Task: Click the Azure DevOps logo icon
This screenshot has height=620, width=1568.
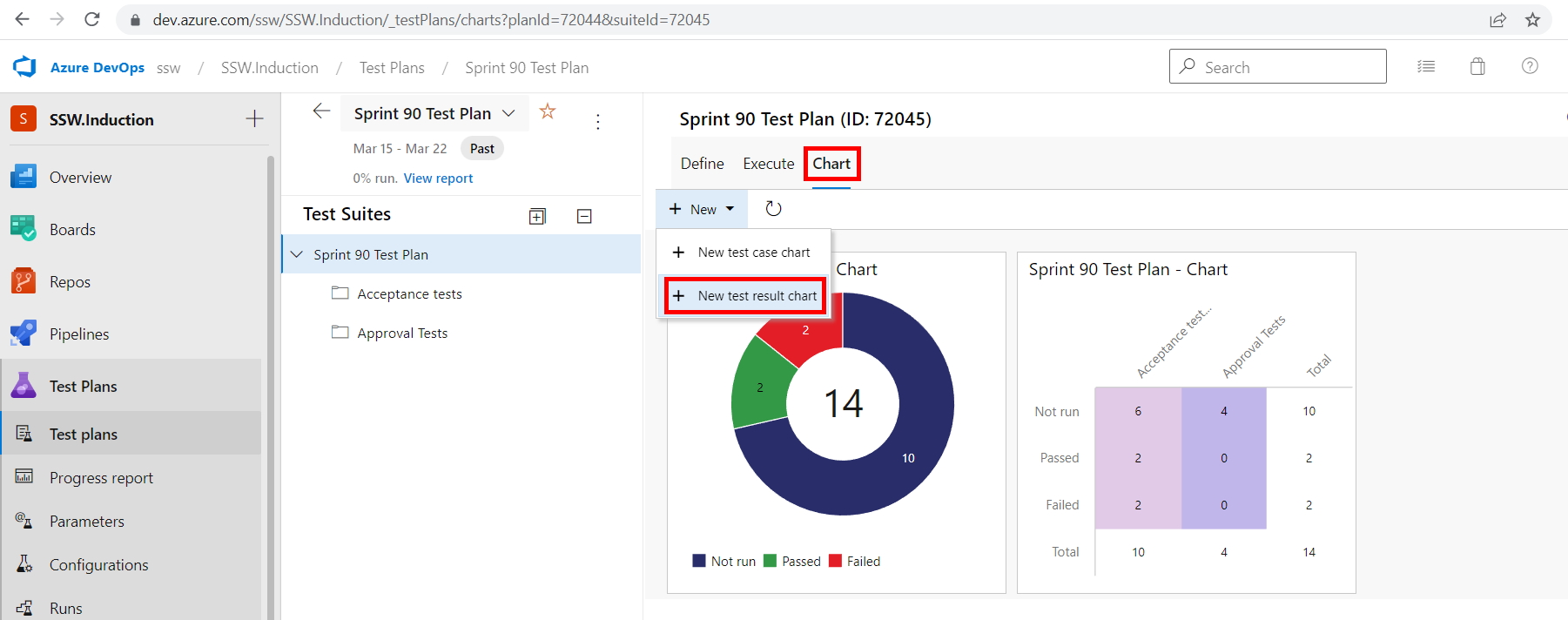Action: click(24, 67)
